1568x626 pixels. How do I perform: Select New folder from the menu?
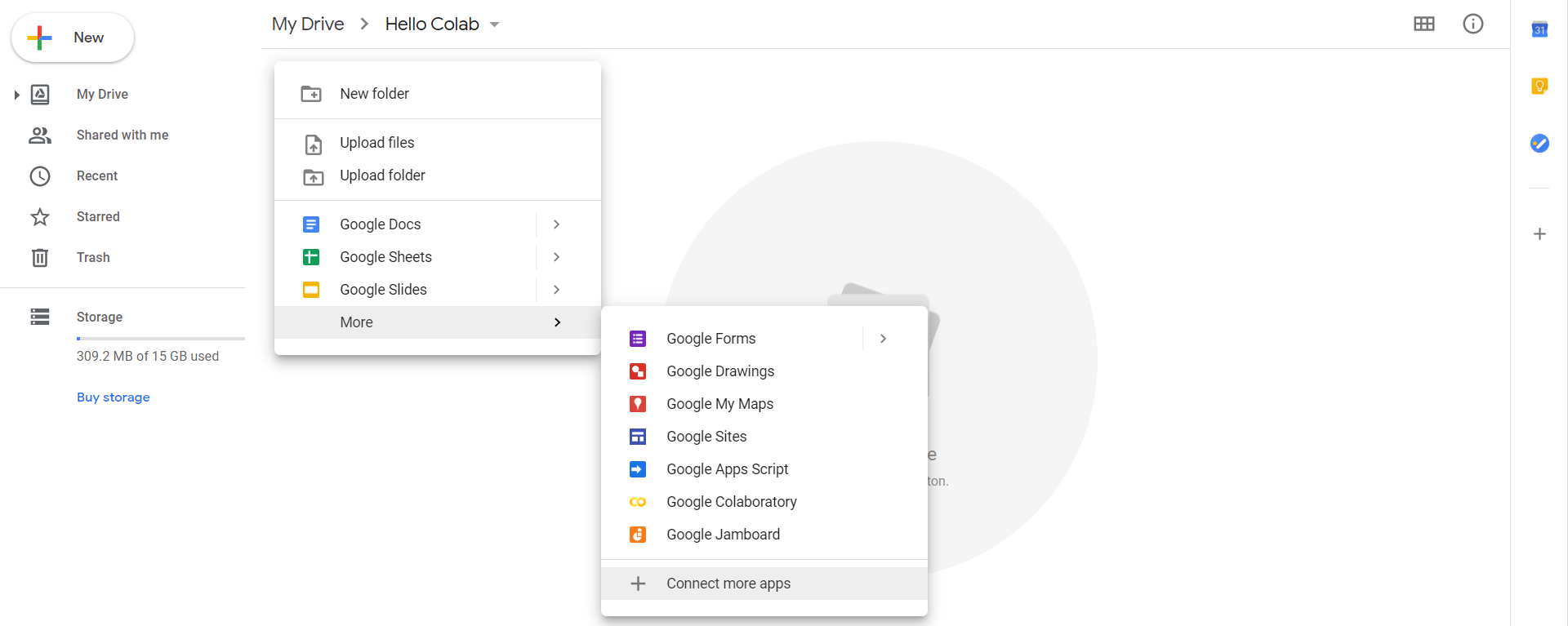click(438, 94)
